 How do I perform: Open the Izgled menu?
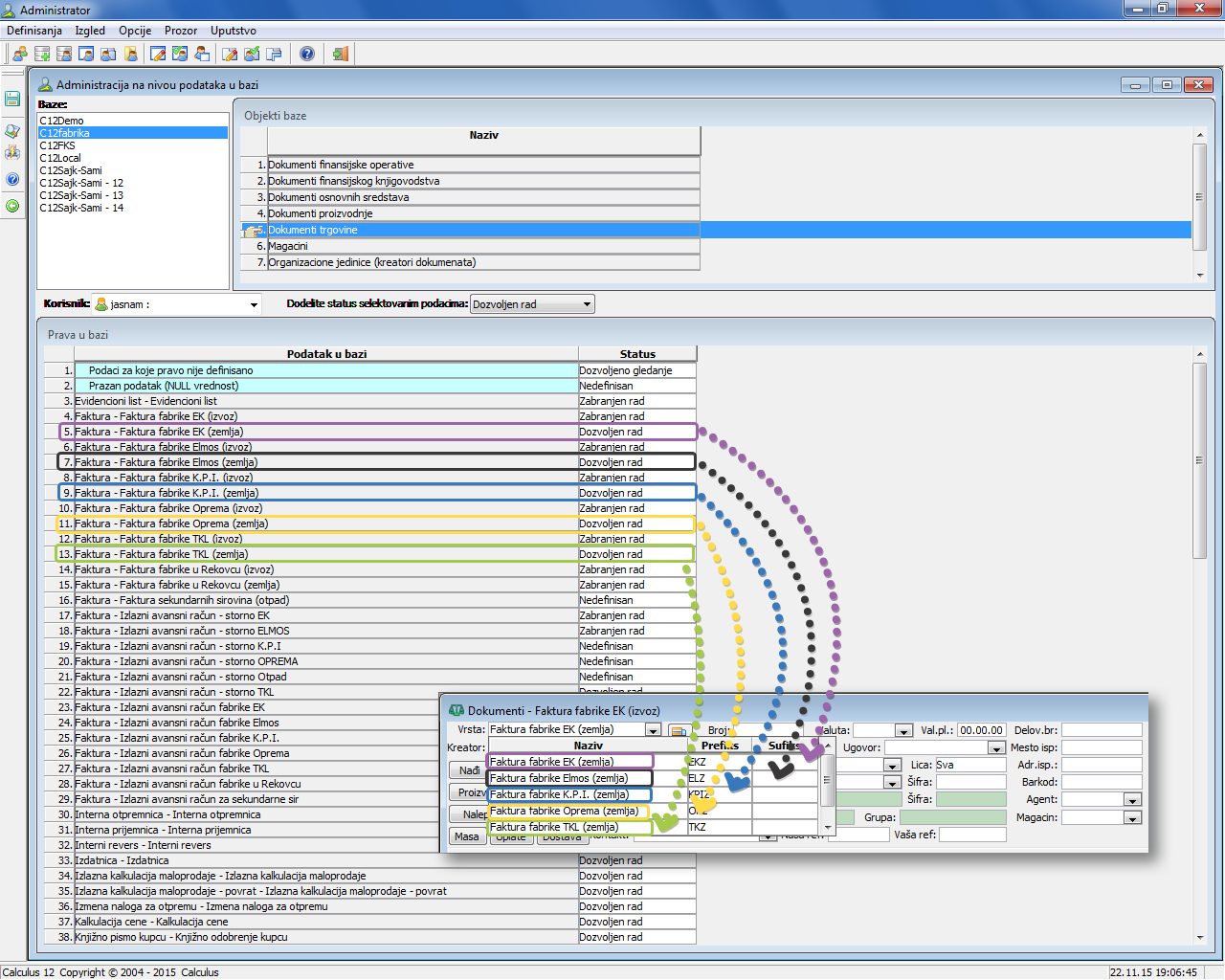[x=90, y=31]
